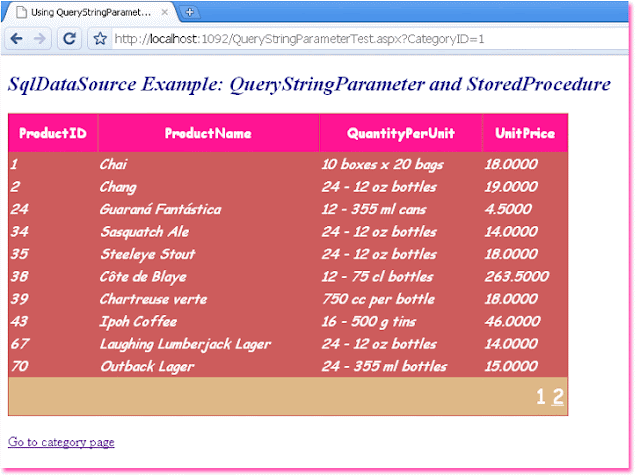
Task: Click the ProductName column header
Action: tap(209, 133)
